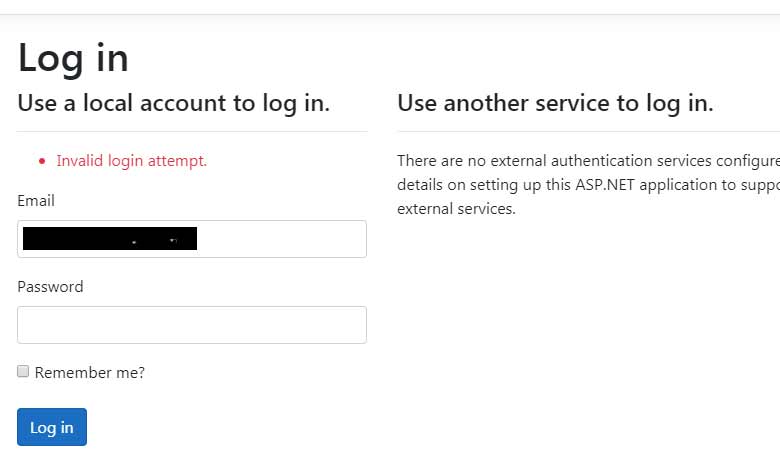Click the divider under the local account heading
Screen dimensions: 780x461
pos(192,131)
